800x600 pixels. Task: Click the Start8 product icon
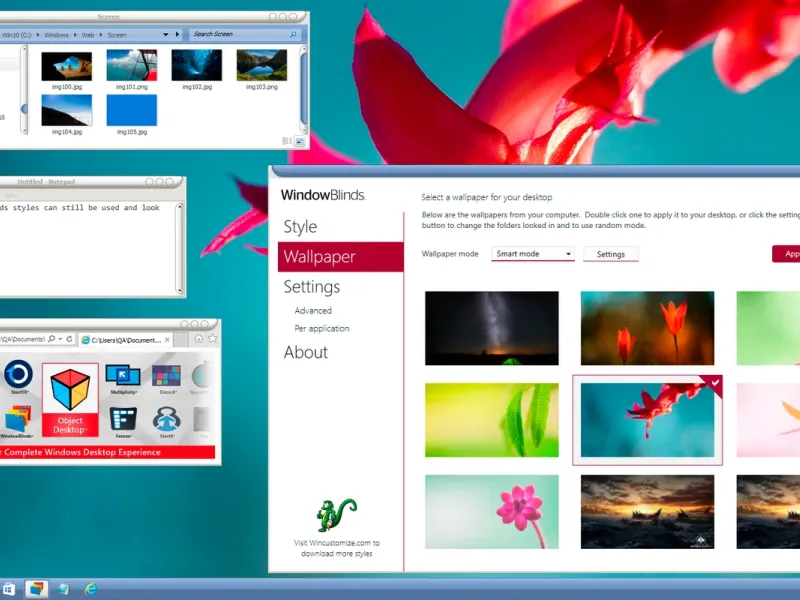point(166,419)
